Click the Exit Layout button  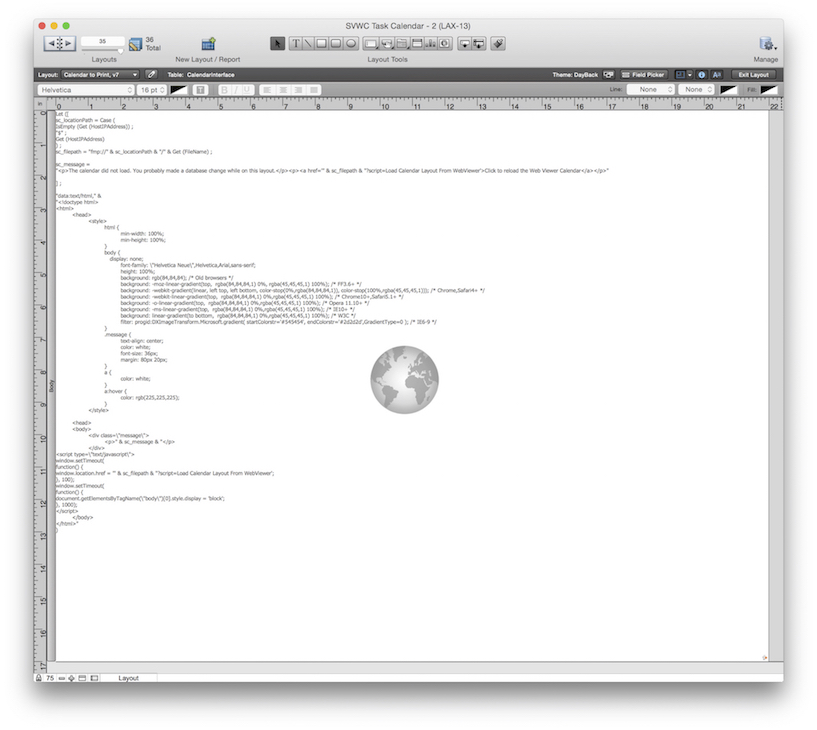click(x=753, y=75)
